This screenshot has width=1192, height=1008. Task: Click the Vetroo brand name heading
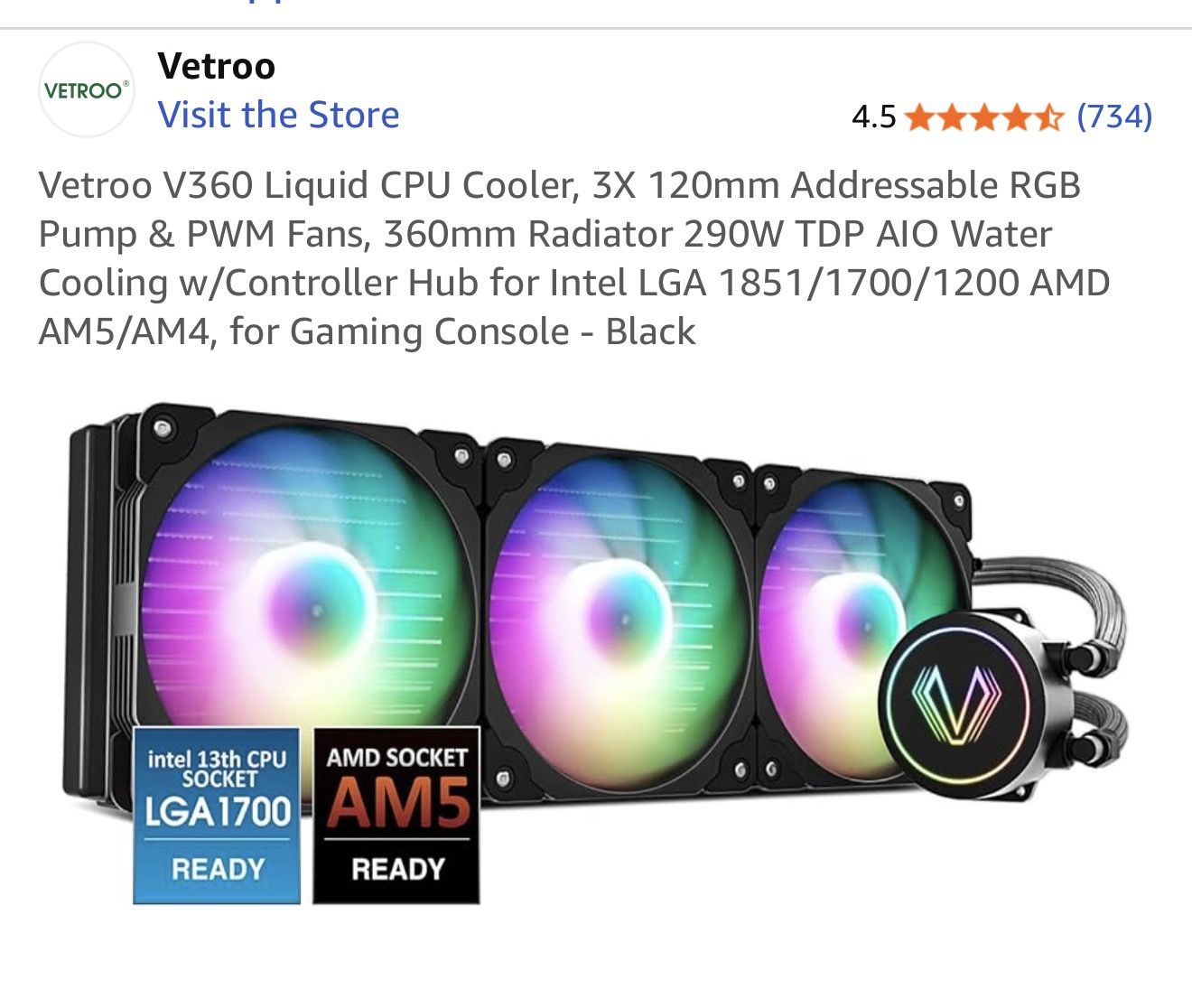pyautogui.click(x=216, y=66)
